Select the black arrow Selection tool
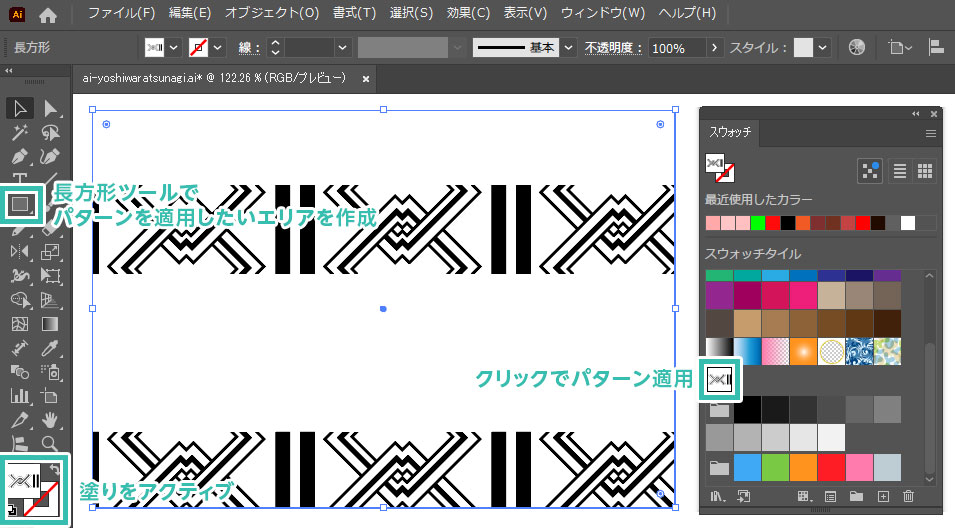955x528 pixels. (x=20, y=109)
